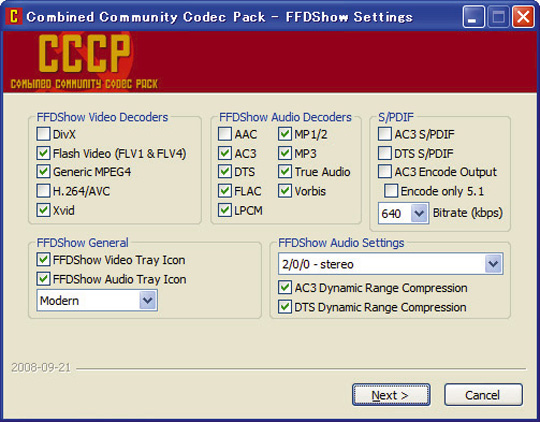The height and width of the screenshot is (422, 540).
Task: Enable AC3 S/PDIF passthrough
Action: (385, 134)
